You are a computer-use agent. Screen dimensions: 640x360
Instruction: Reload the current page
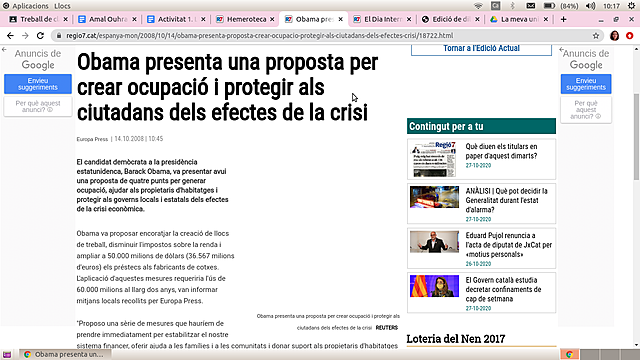pos(40,36)
